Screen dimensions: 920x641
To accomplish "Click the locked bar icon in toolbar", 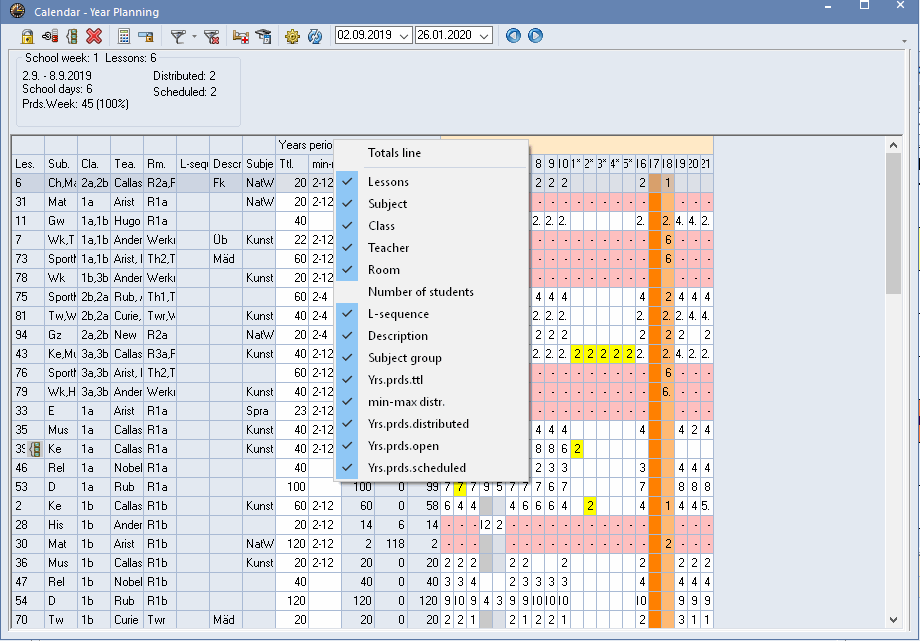I will coord(146,37).
